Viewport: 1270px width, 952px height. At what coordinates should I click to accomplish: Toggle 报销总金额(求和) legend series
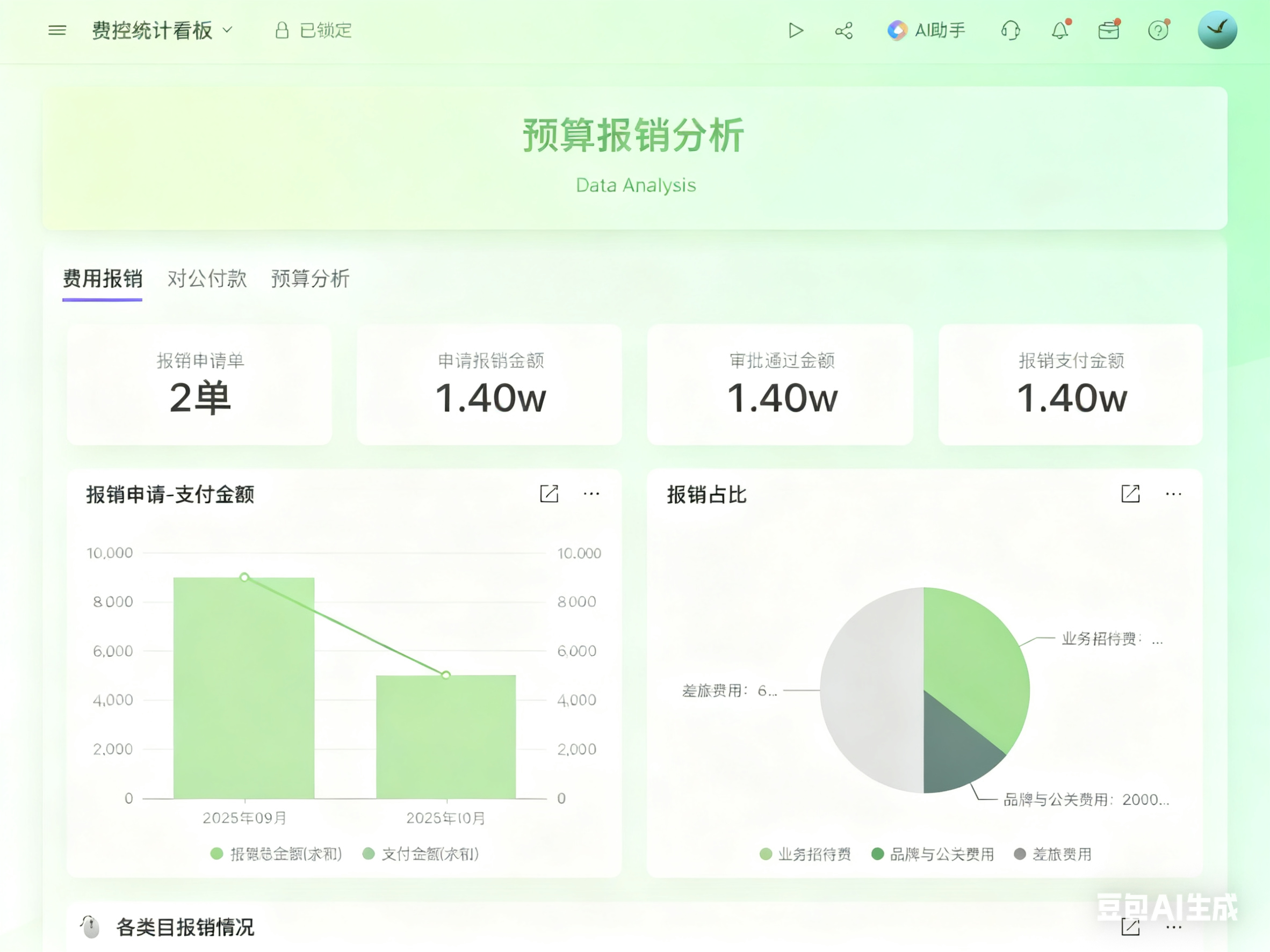[277, 854]
